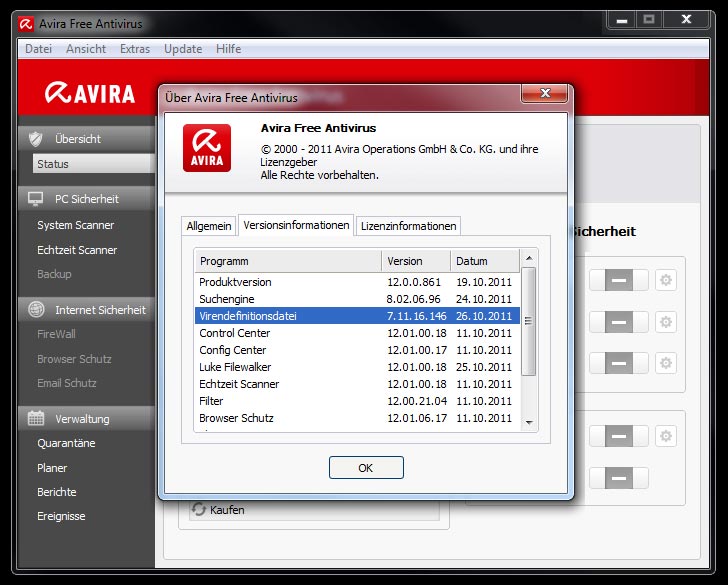Open the Update menu
The height and width of the screenshot is (585, 728).
click(x=183, y=49)
